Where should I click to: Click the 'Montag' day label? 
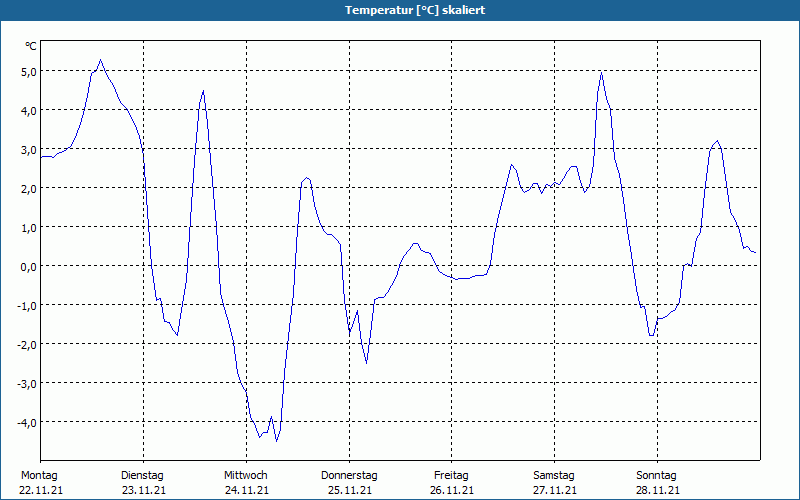click(x=39, y=476)
